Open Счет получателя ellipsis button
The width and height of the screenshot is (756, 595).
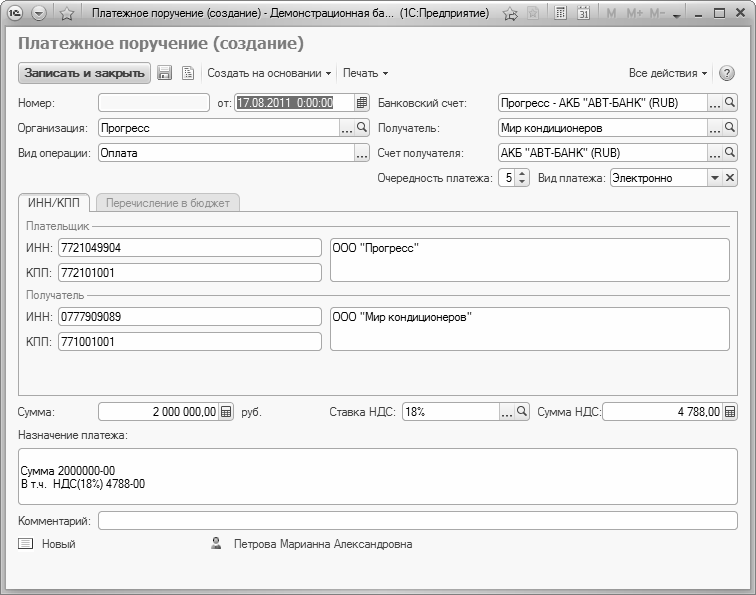(715, 152)
